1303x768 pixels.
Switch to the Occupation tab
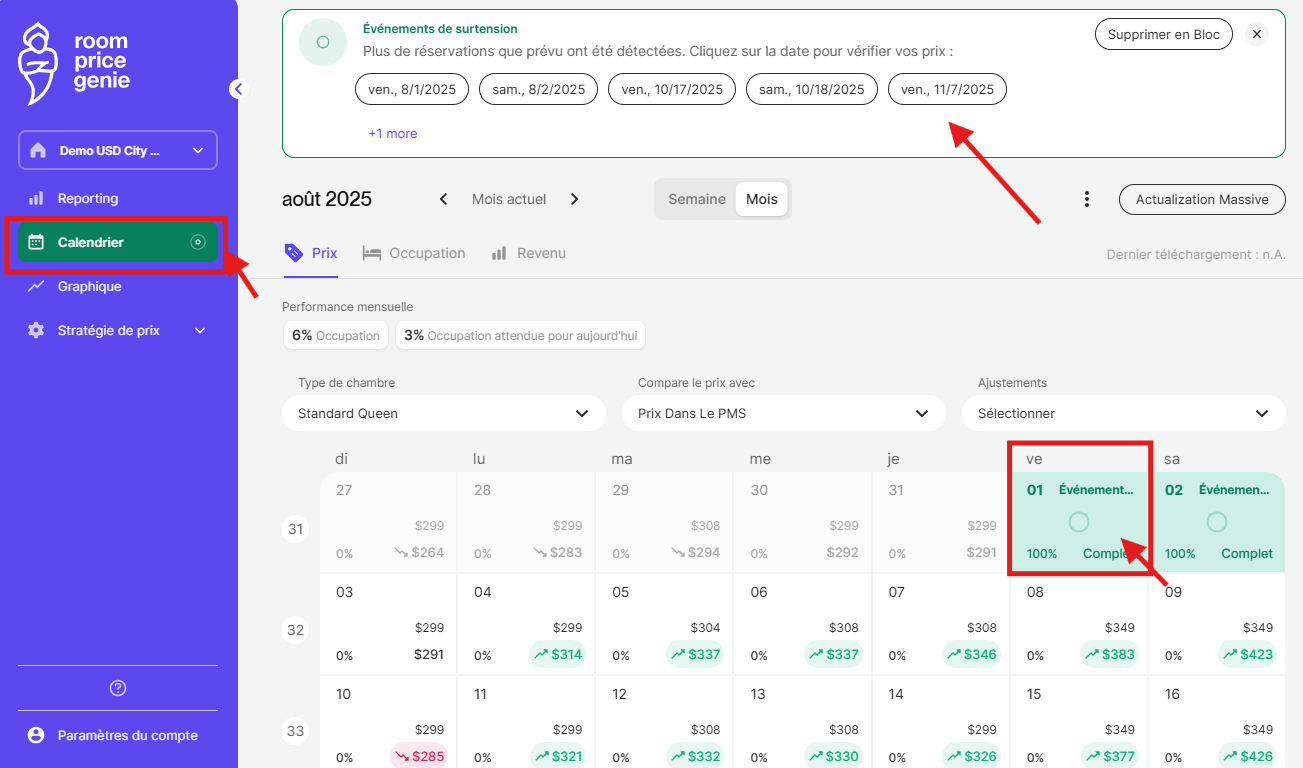click(x=414, y=253)
